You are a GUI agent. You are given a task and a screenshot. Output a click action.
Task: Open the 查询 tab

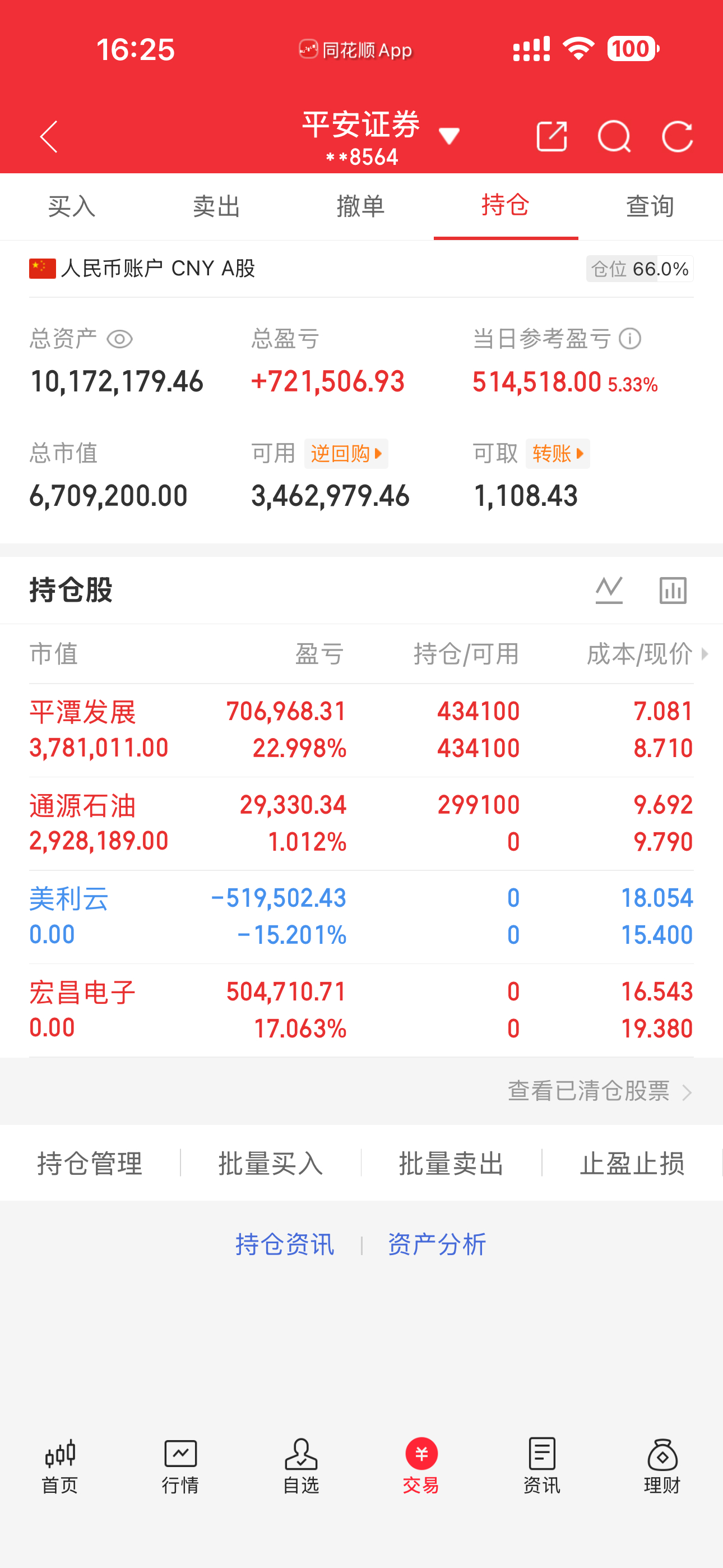point(651,206)
